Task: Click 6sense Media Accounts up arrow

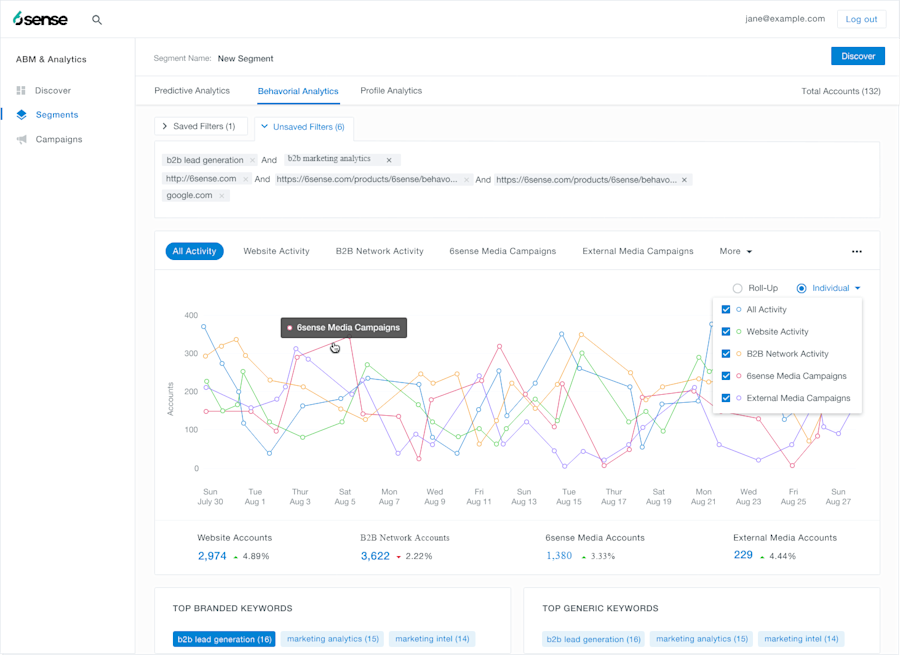Action: [x=584, y=557]
